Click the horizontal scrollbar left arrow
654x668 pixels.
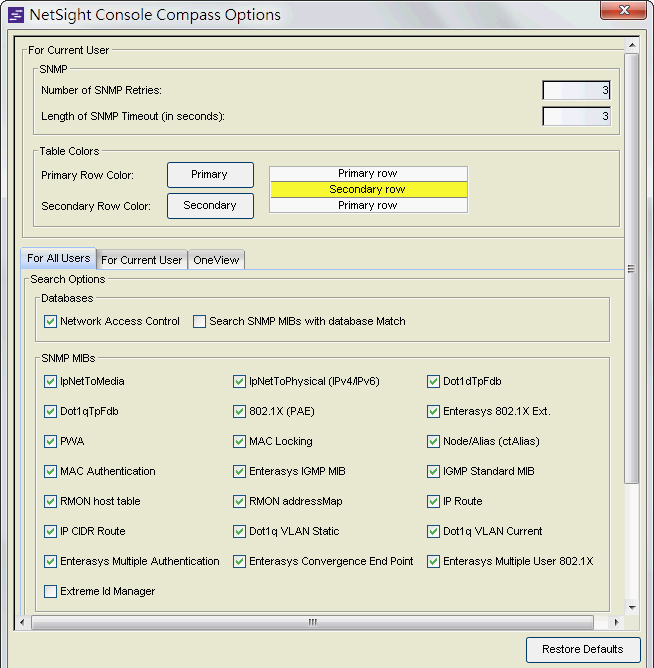click(22, 622)
